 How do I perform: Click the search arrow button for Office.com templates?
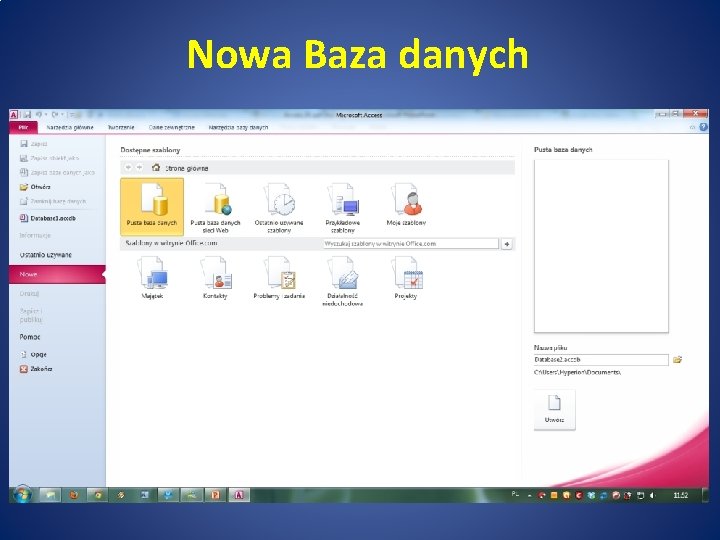(506, 244)
